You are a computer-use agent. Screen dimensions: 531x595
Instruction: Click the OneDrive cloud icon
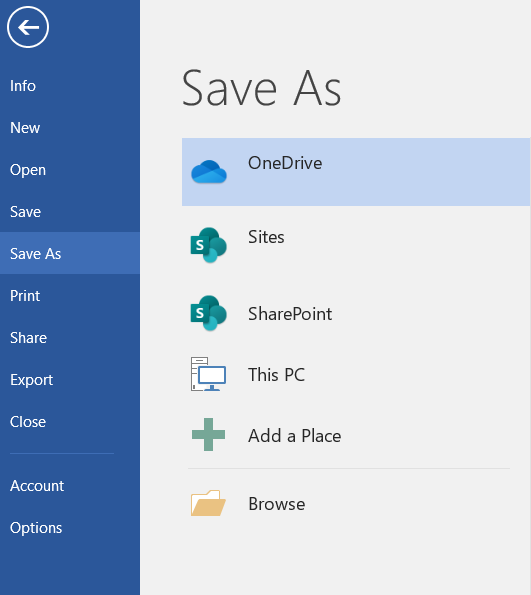tap(209, 172)
